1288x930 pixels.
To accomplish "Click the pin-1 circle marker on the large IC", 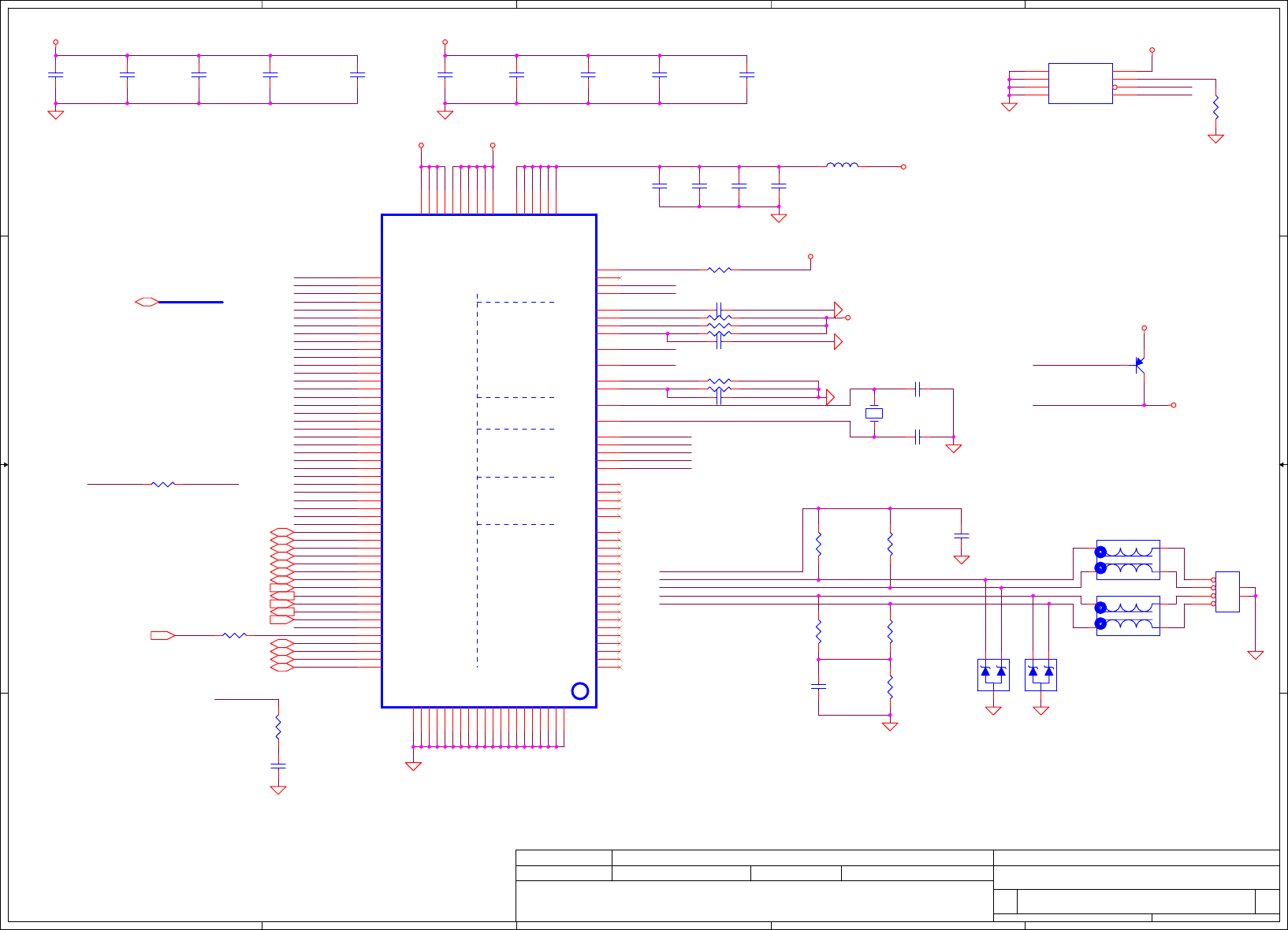I will click(580, 691).
